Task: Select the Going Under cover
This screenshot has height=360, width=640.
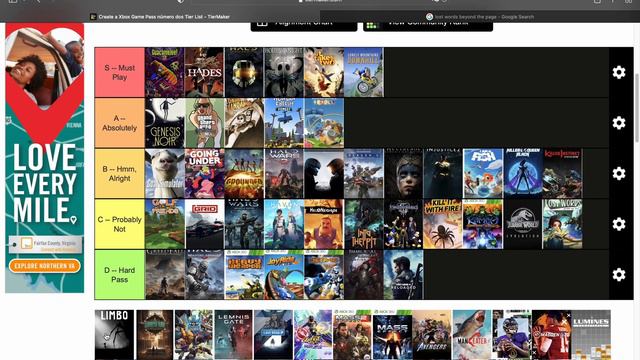Action: (204, 173)
